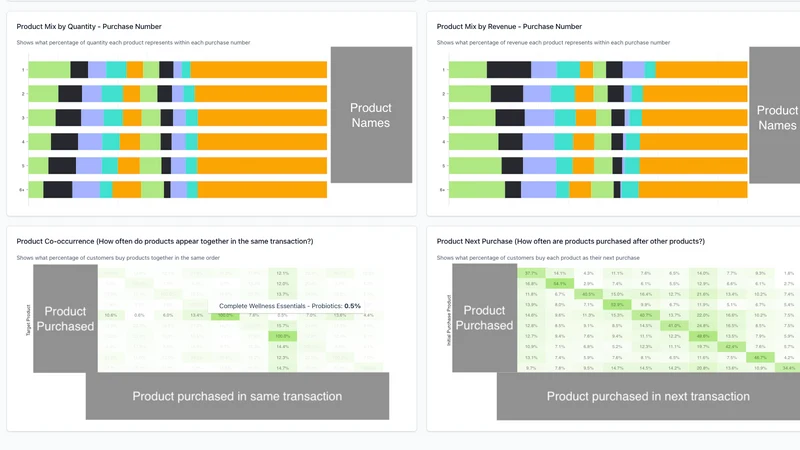Click the 12.1% cell in the Co-occurrence heatmap
This screenshot has width=800, height=450.
coord(282,273)
